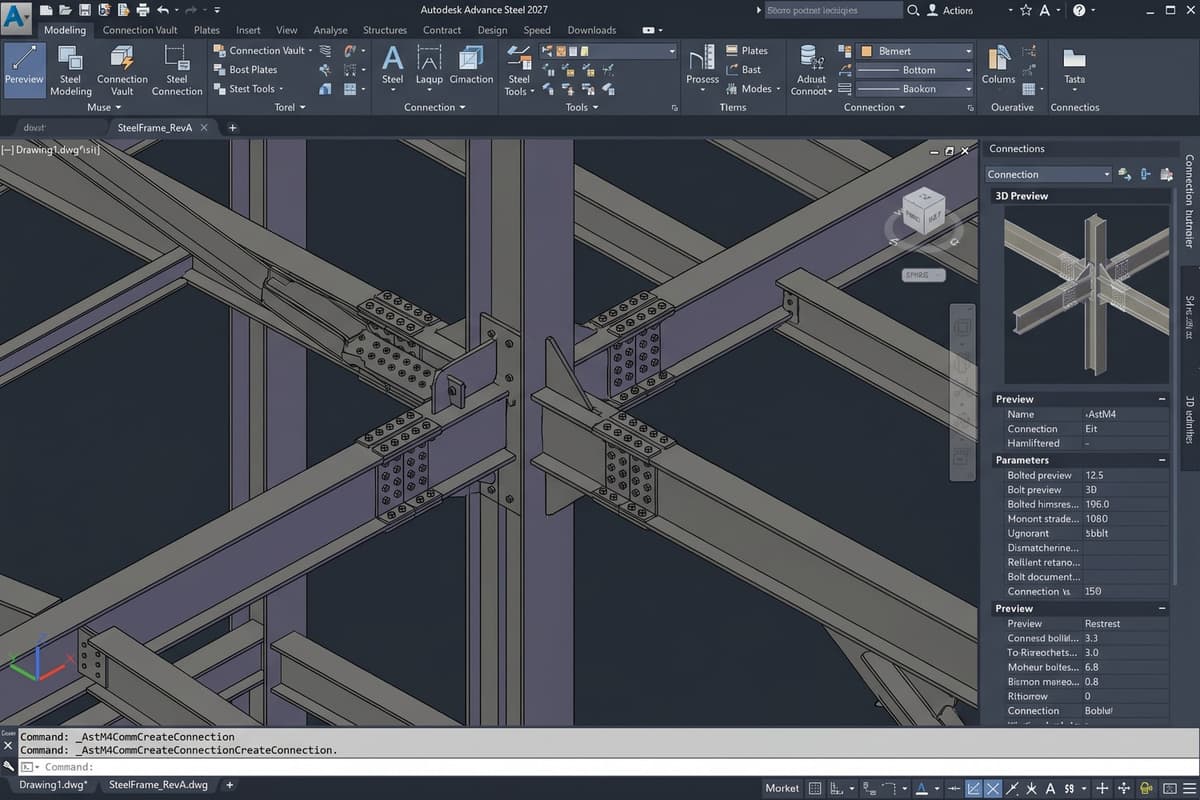
Task: Select the SteelFrame_RevA document tab
Action: click(162, 128)
